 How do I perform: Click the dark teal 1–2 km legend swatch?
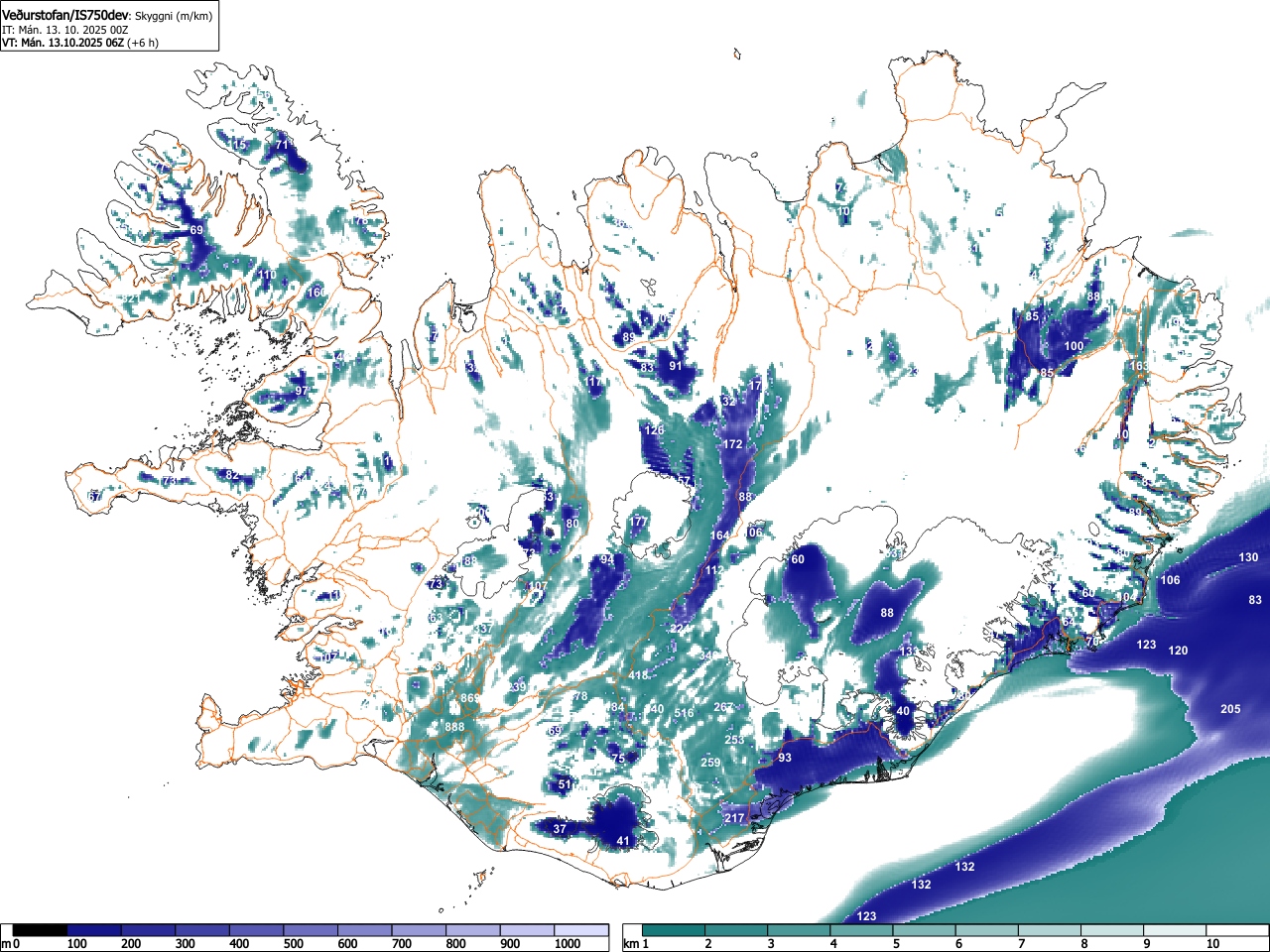coord(674,930)
